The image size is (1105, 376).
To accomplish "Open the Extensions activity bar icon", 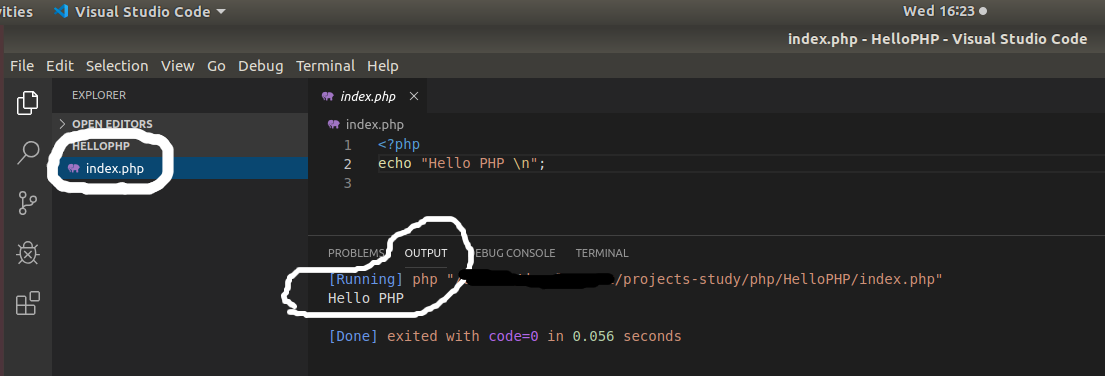I will (27, 303).
